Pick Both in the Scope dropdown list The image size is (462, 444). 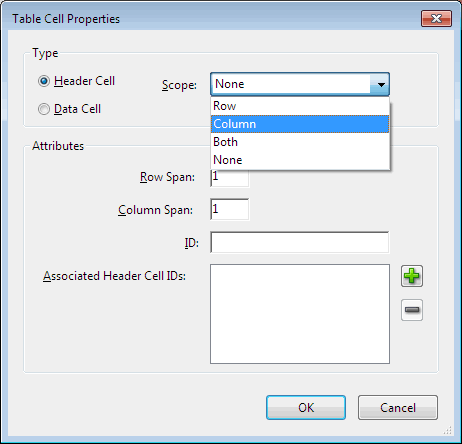(x=300, y=142)
